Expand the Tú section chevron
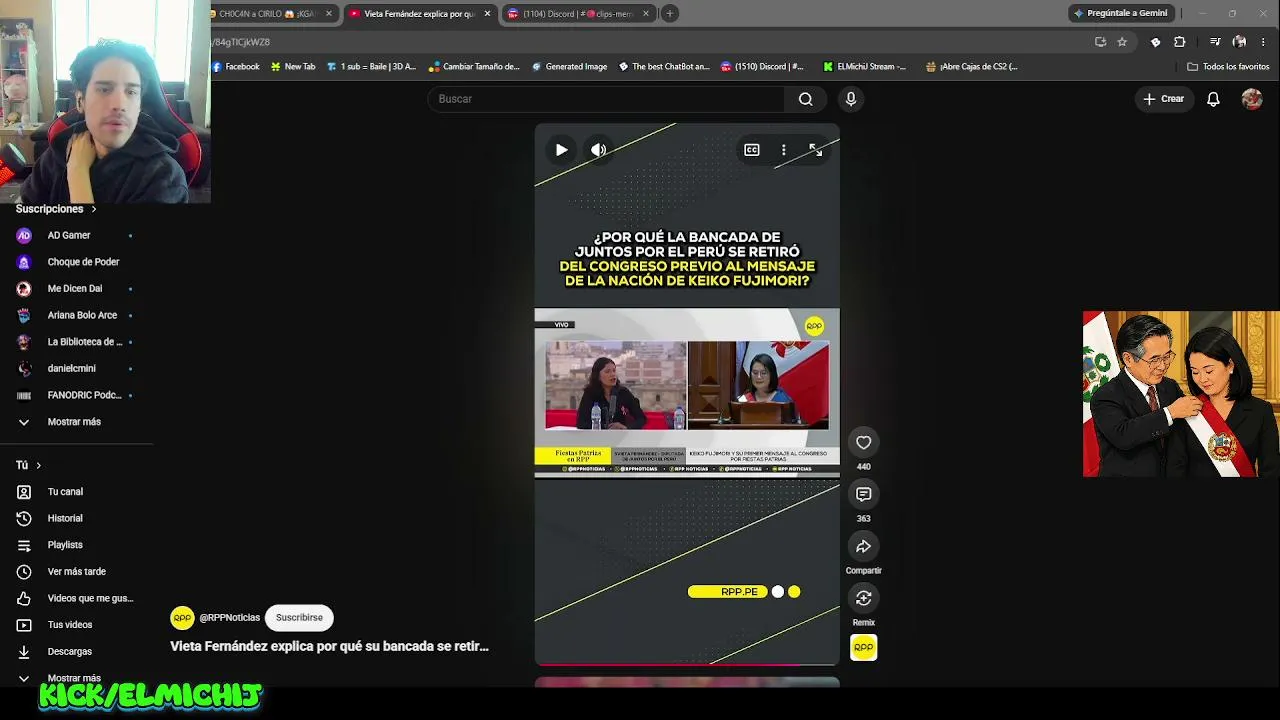1280x720 pixels. (x=39, y=465)
